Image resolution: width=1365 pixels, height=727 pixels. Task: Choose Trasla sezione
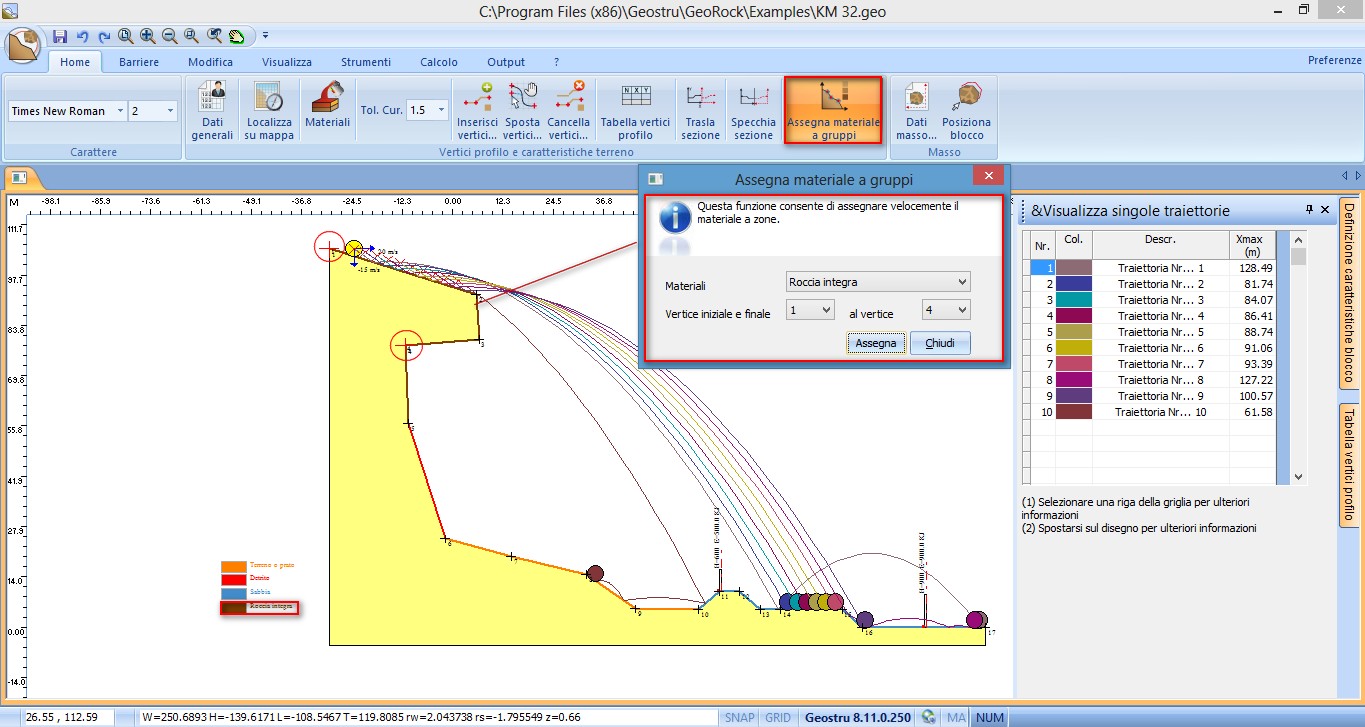point(700,111)
